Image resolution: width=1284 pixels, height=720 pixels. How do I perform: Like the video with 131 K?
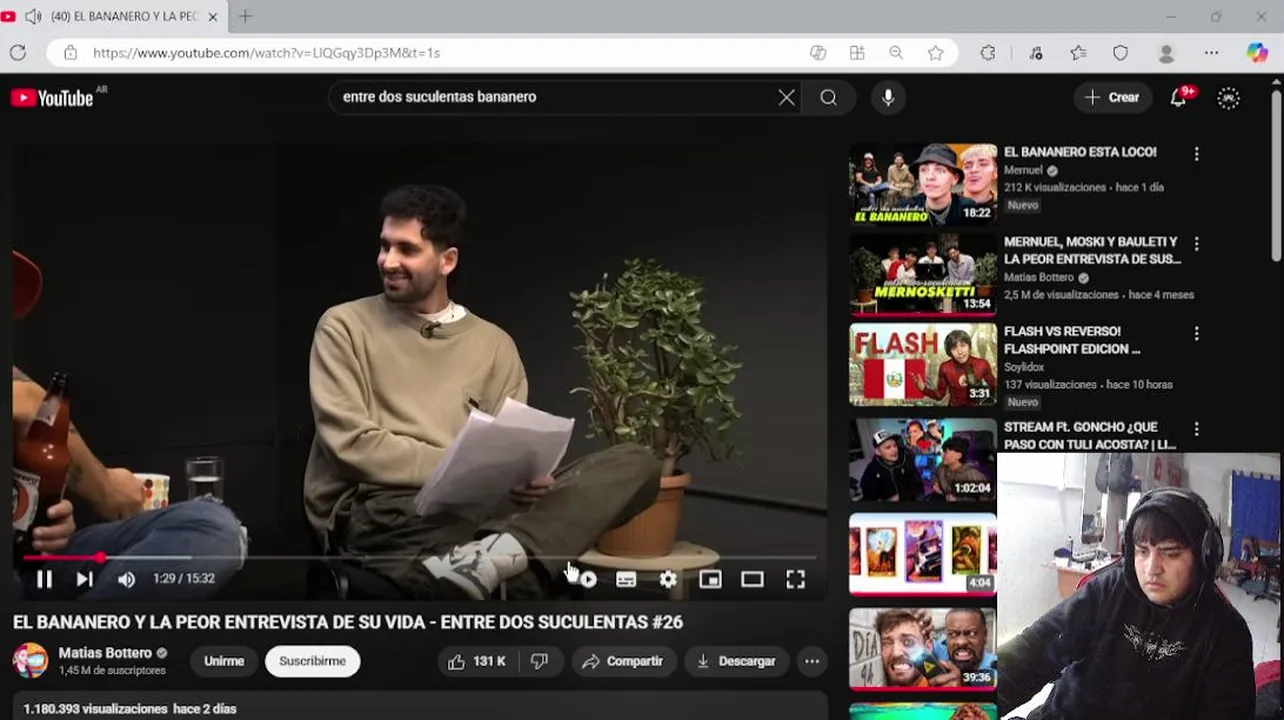pyautogui.click(x=477, y=661)
